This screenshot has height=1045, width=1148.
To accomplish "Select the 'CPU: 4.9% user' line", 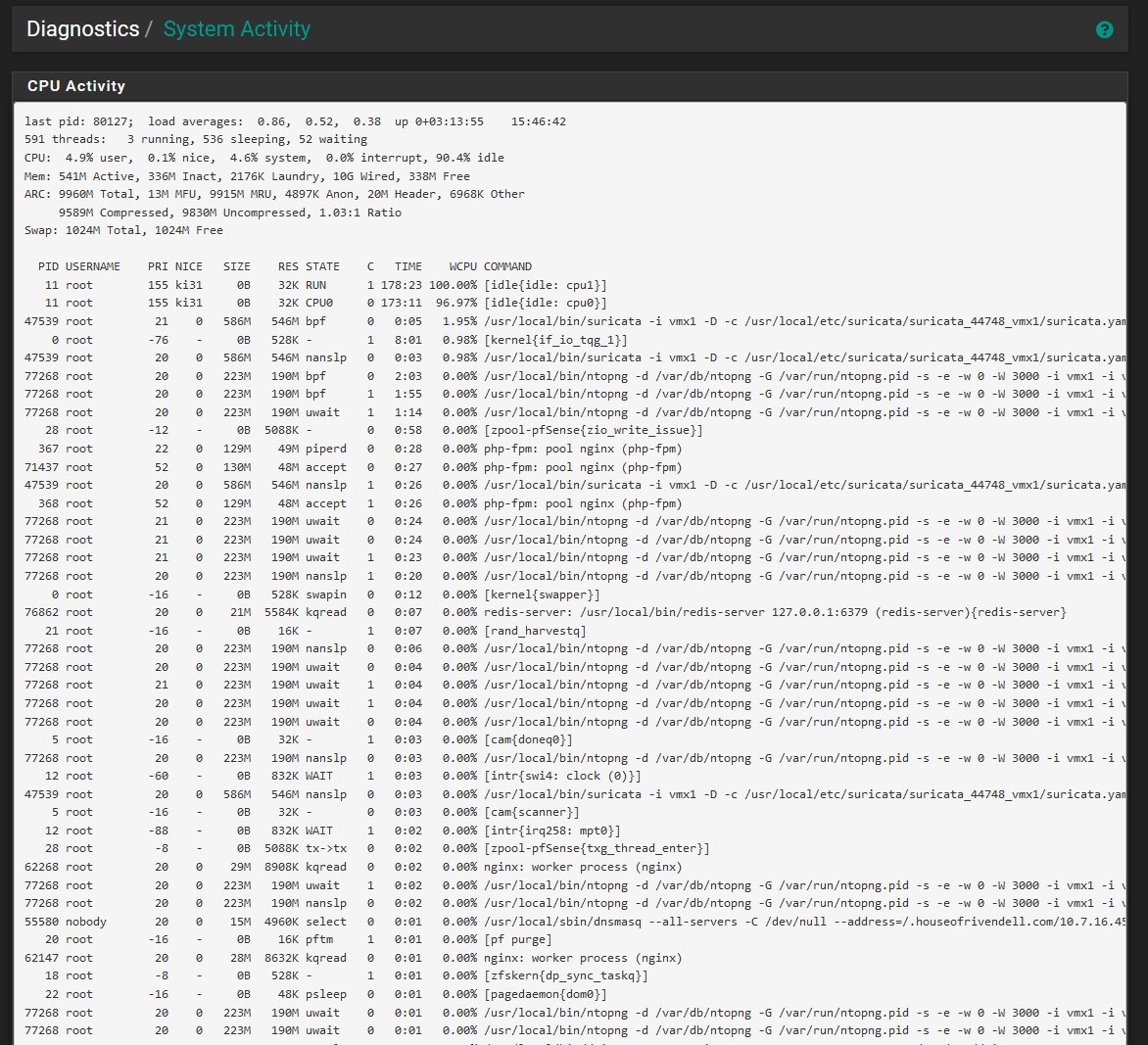I will (264, 158).
